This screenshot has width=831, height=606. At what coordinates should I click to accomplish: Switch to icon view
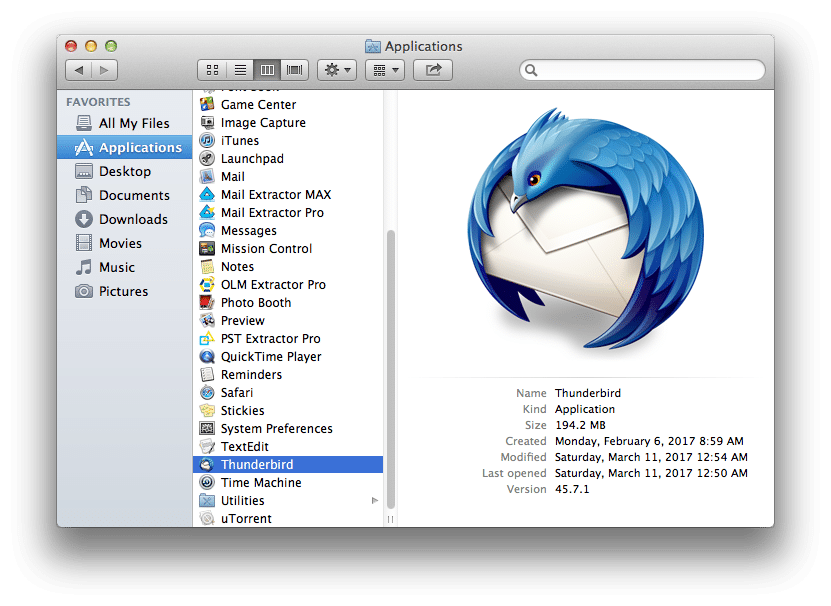pyautogui.click(x=212, y=69)
